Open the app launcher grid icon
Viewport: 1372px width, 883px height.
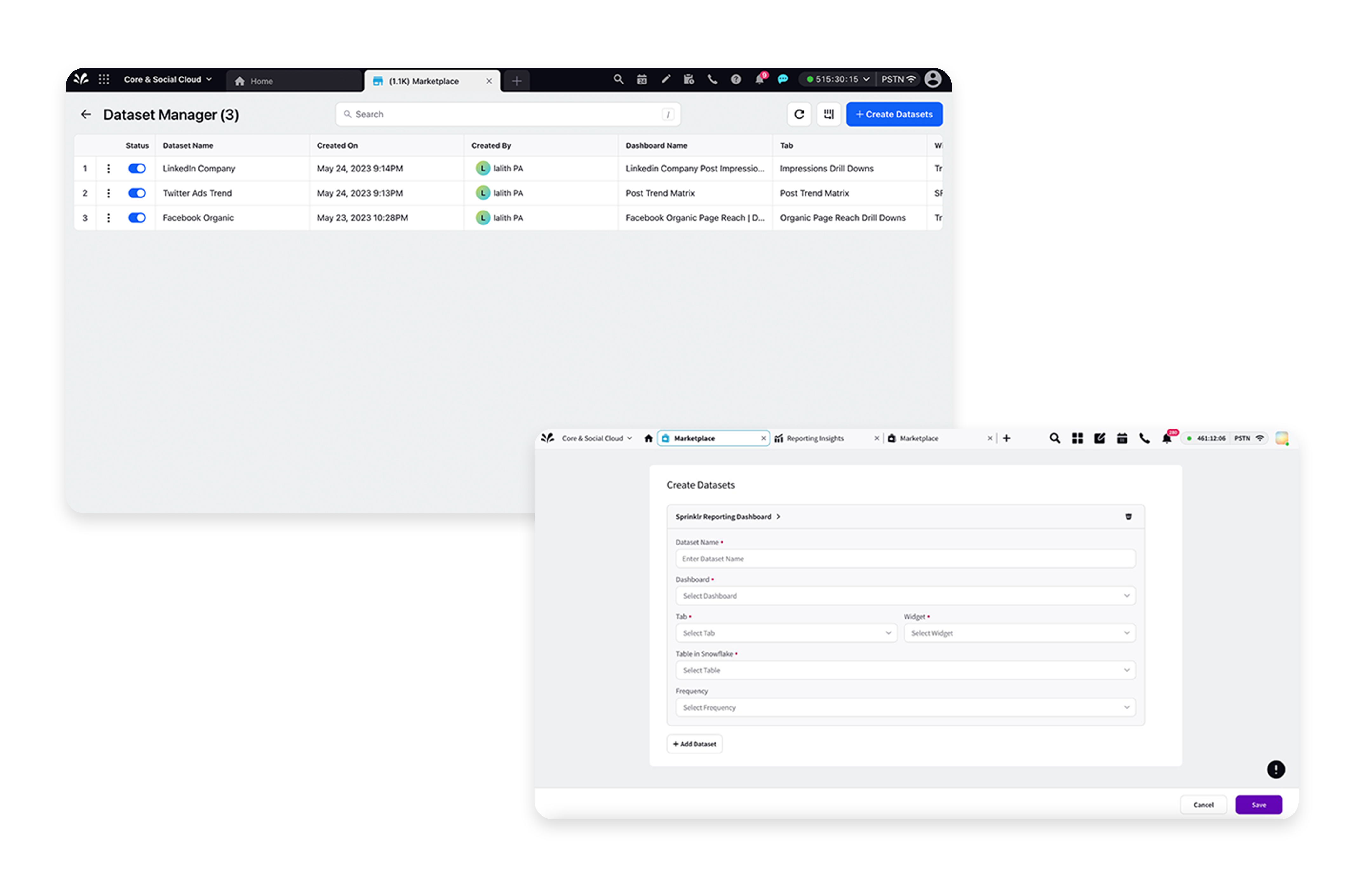pyautogui.click(x=104, y=79)
